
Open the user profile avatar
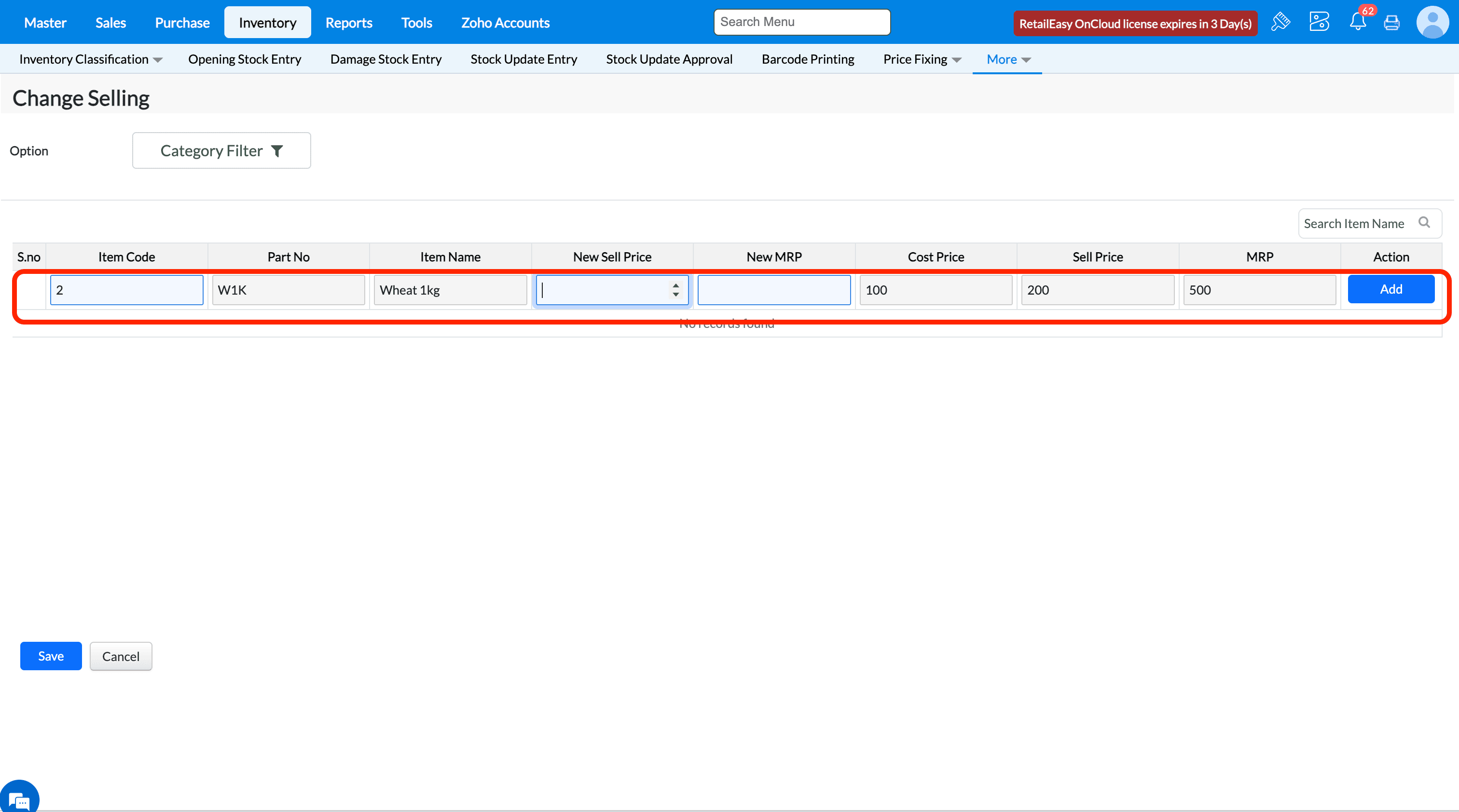coord(1432,23)
